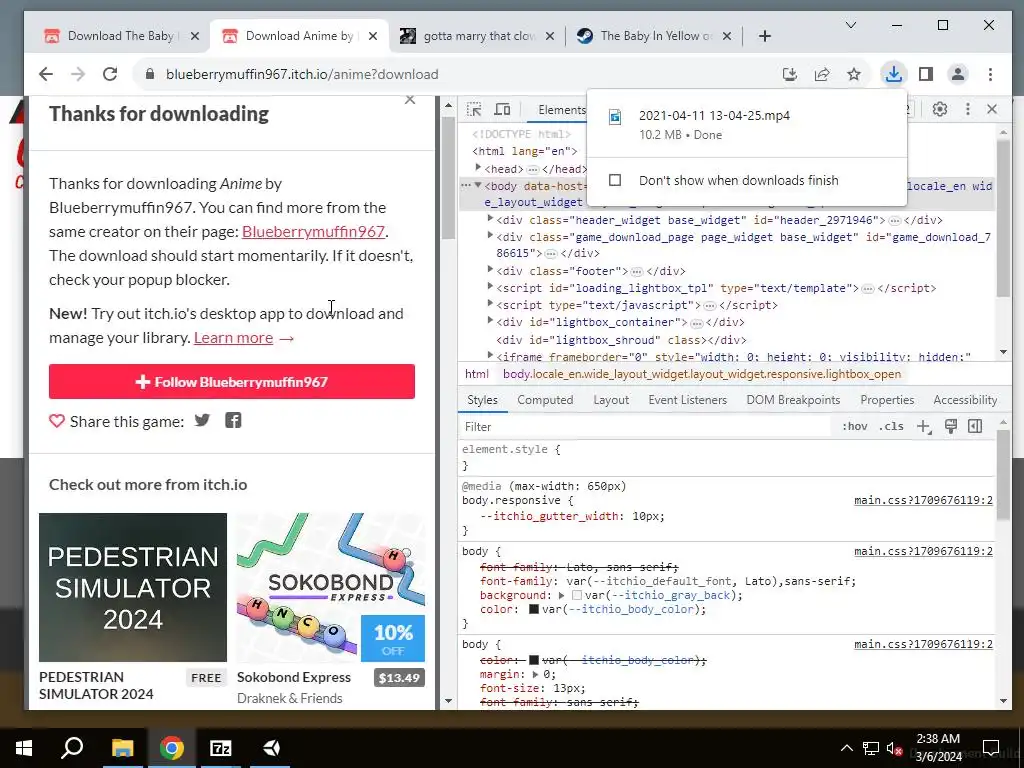This screenshot has width=1024, height=768.
Task: Click the DevTools inspect element icon
Action: tap(474, 110)
